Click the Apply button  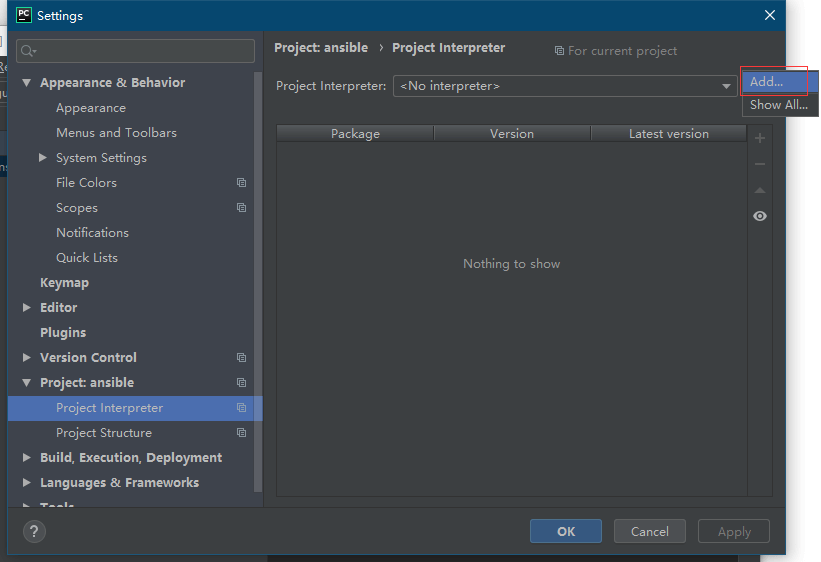tap(734, 531)
